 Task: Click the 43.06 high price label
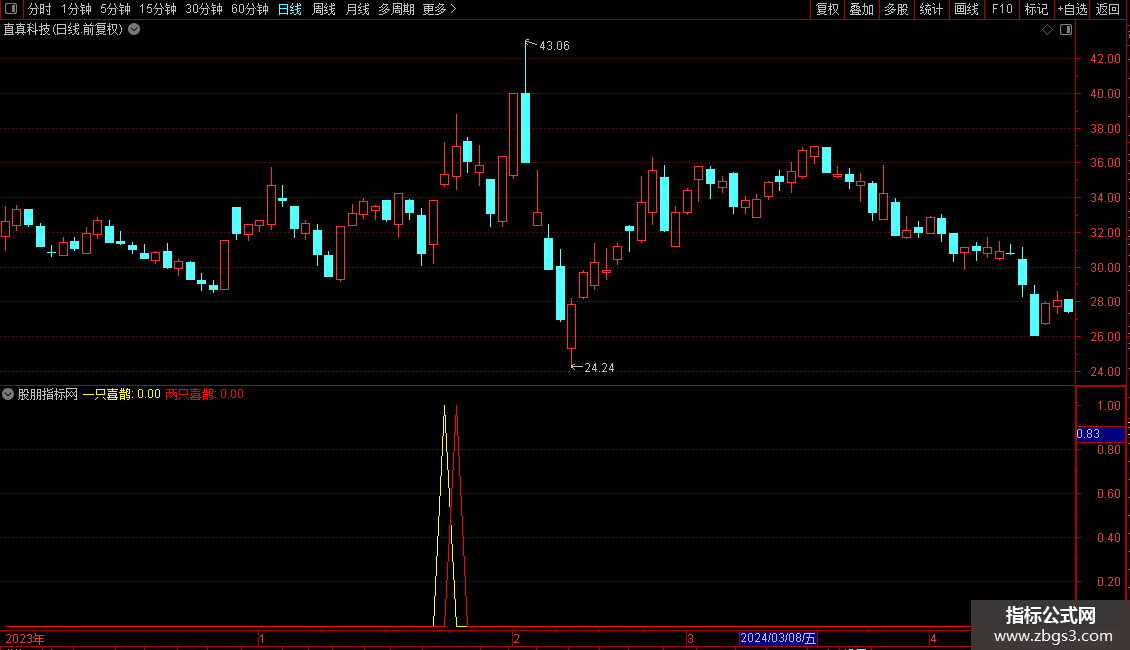(554, 45)
